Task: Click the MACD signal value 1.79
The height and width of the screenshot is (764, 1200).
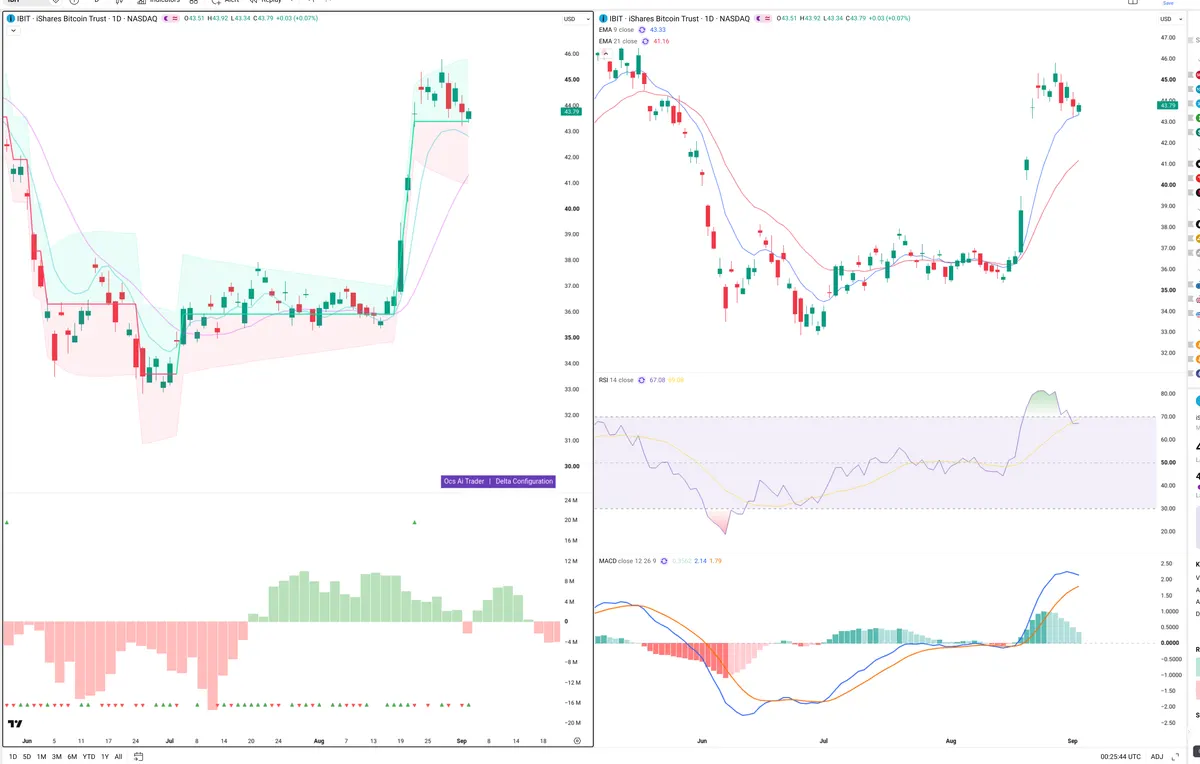Action: 716,561
